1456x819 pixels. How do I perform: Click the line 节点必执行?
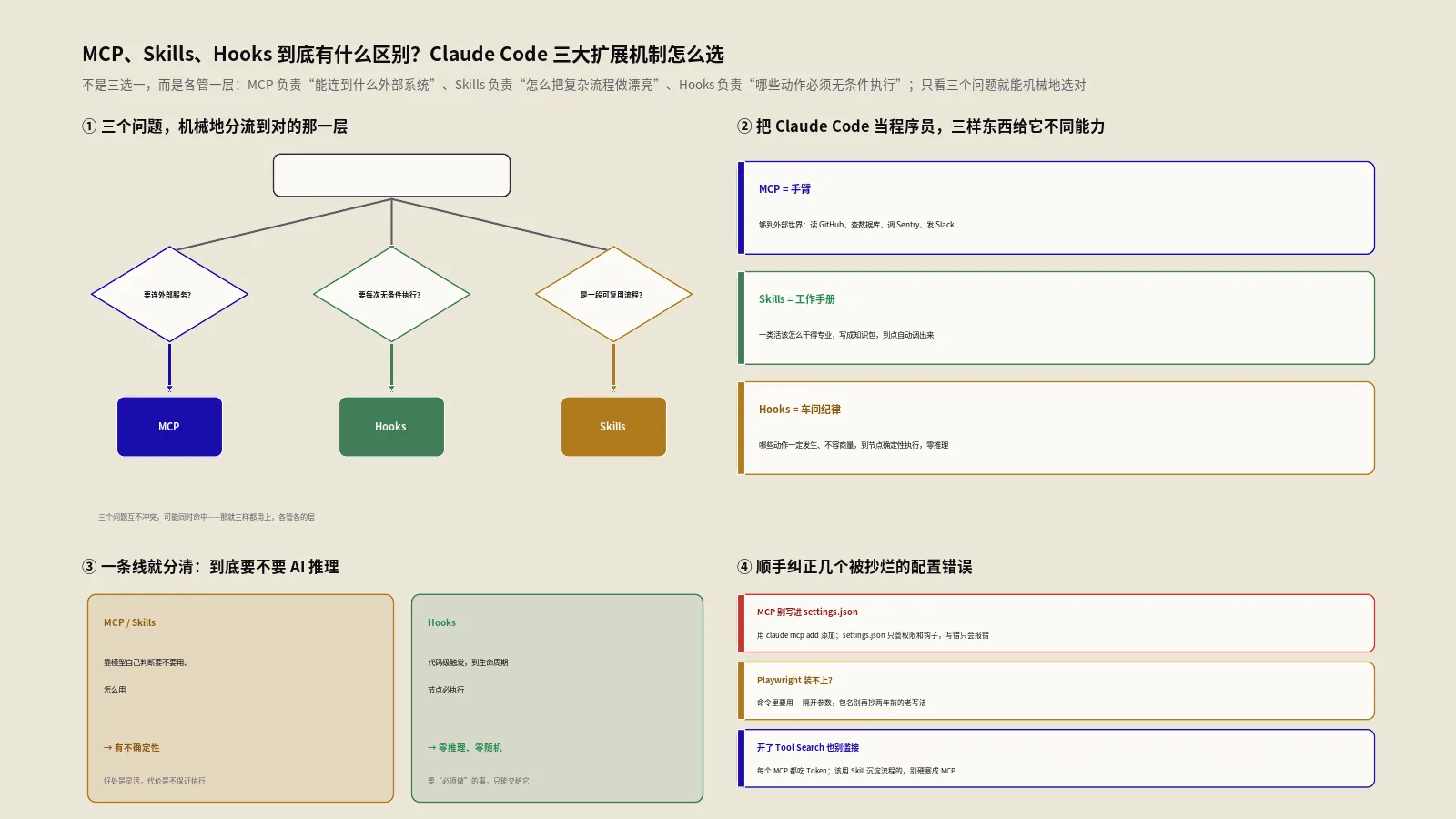pyautogui.click(x=446, y=690)
